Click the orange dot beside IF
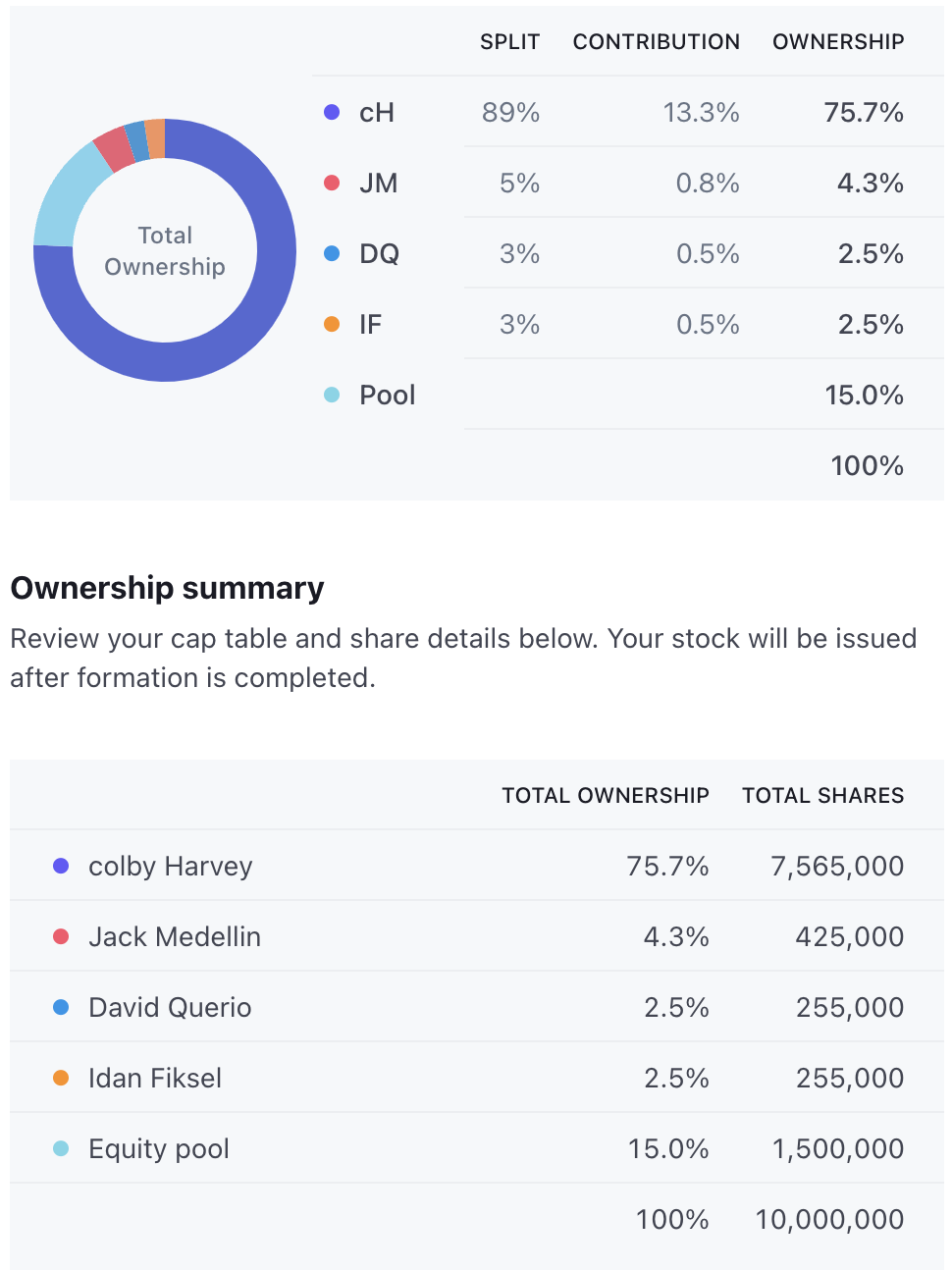Screen dimensions: 952x1270 (332, 325)
